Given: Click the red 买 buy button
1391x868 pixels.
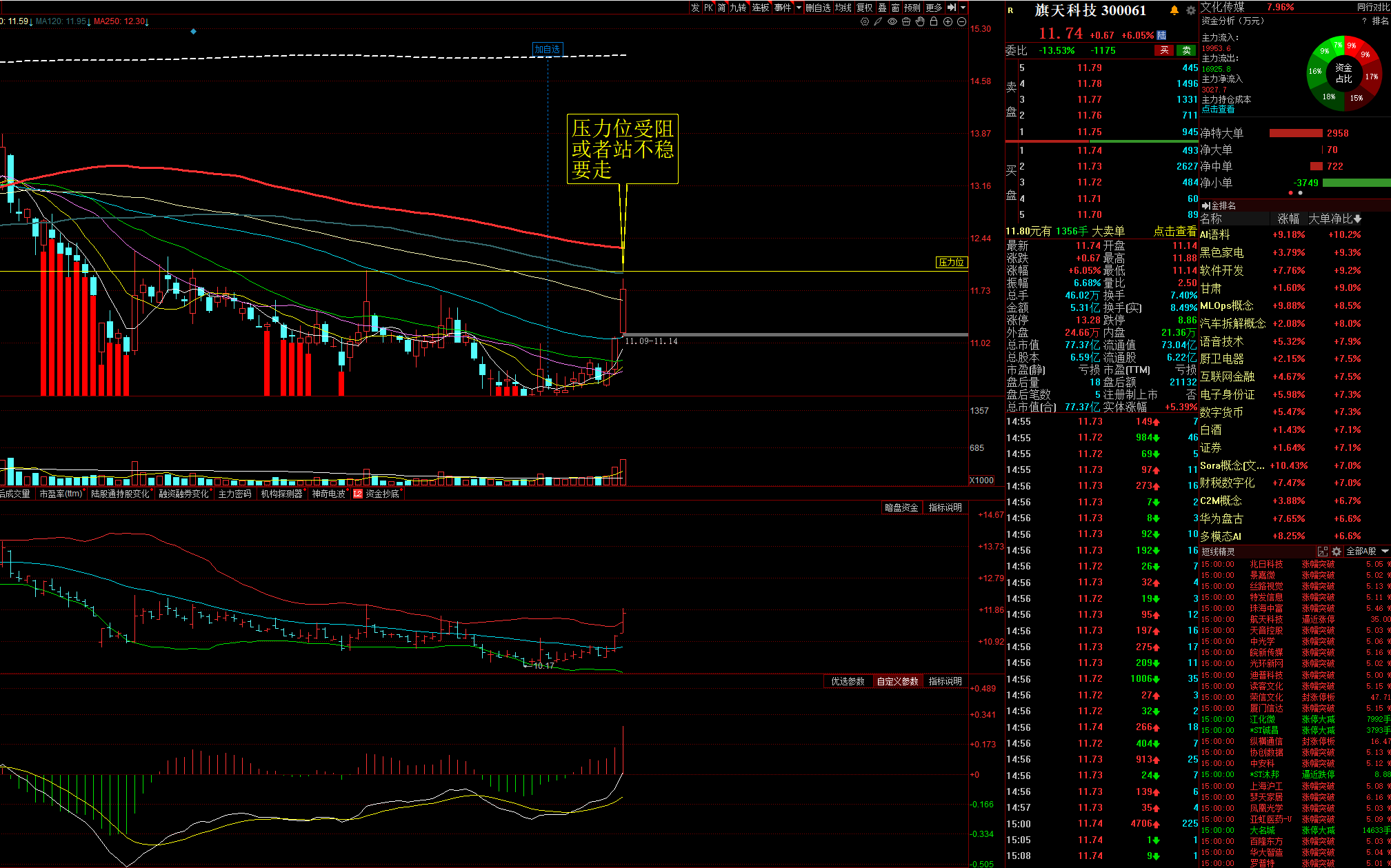Looking at the screenshot, I should point(1164,50).
